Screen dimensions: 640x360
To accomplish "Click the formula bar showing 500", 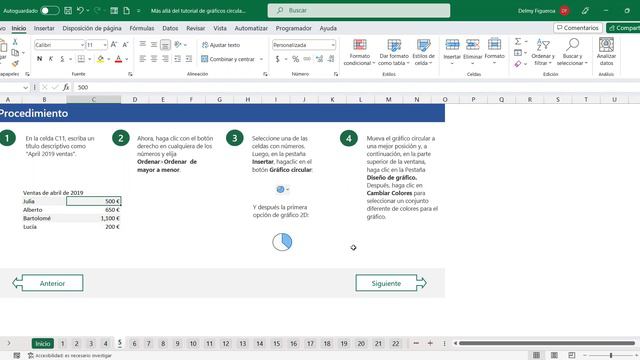I will [355, 87].
